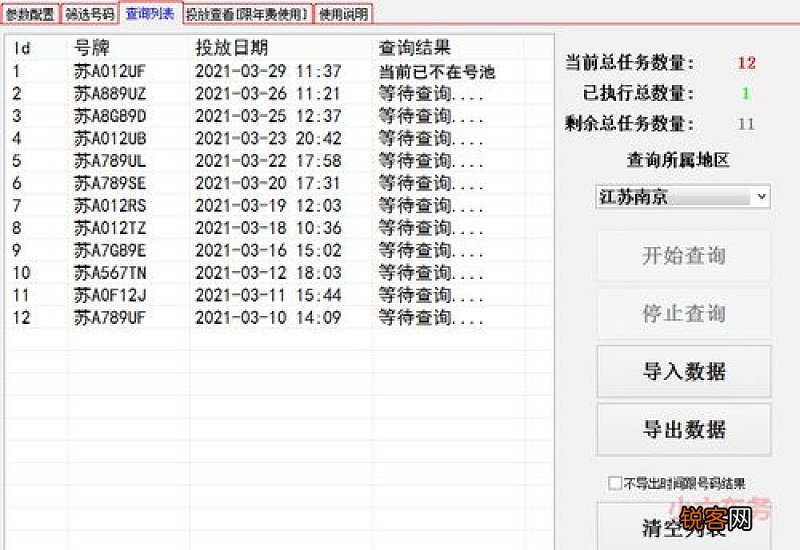Image resolution: width=800 pixels, height=550 pixels.
Task: Select plate 苏A012UB row
Action: [x=281, y=139]
